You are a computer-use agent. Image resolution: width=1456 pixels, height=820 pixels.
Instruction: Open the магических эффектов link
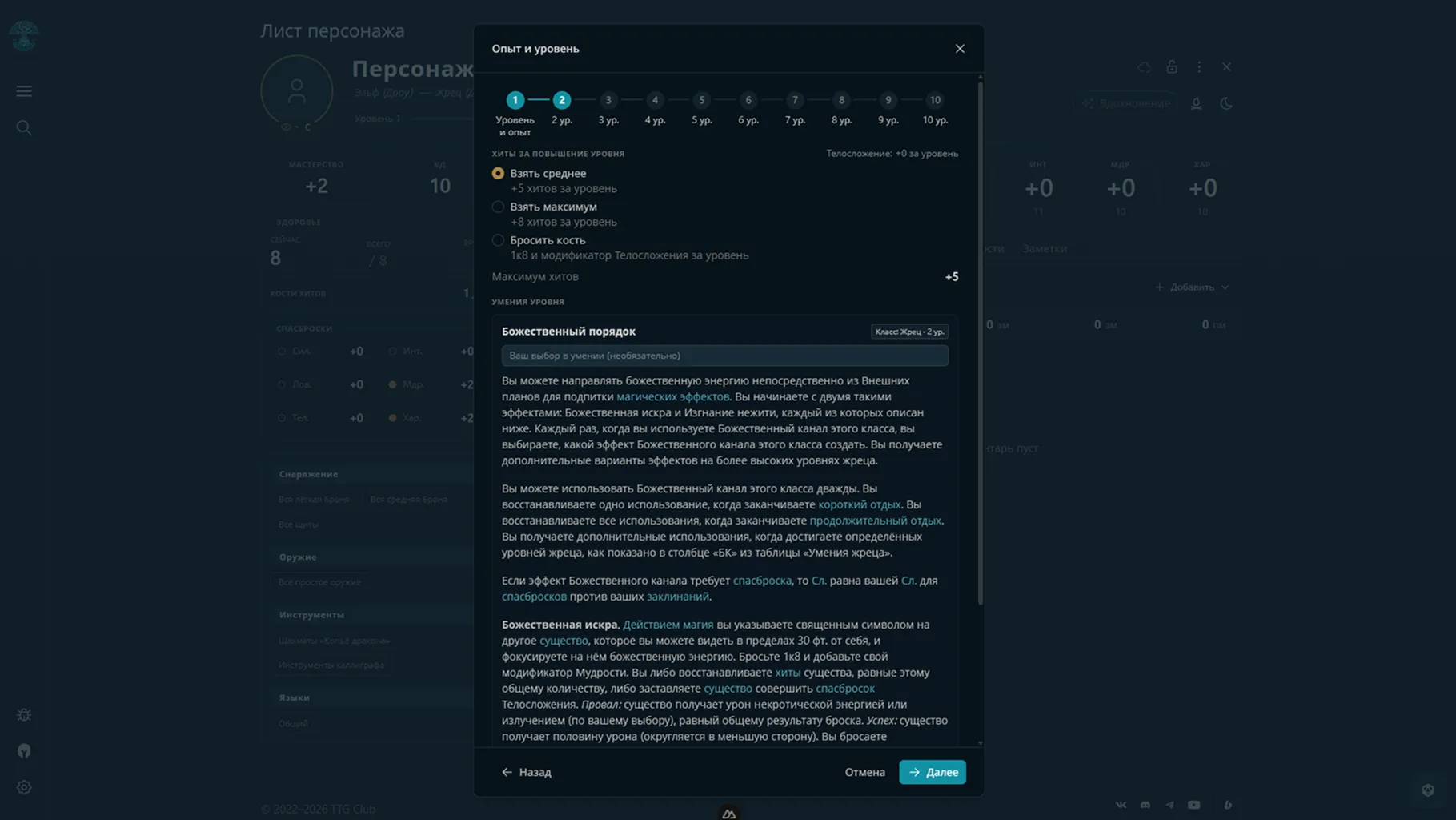[673, 397]
